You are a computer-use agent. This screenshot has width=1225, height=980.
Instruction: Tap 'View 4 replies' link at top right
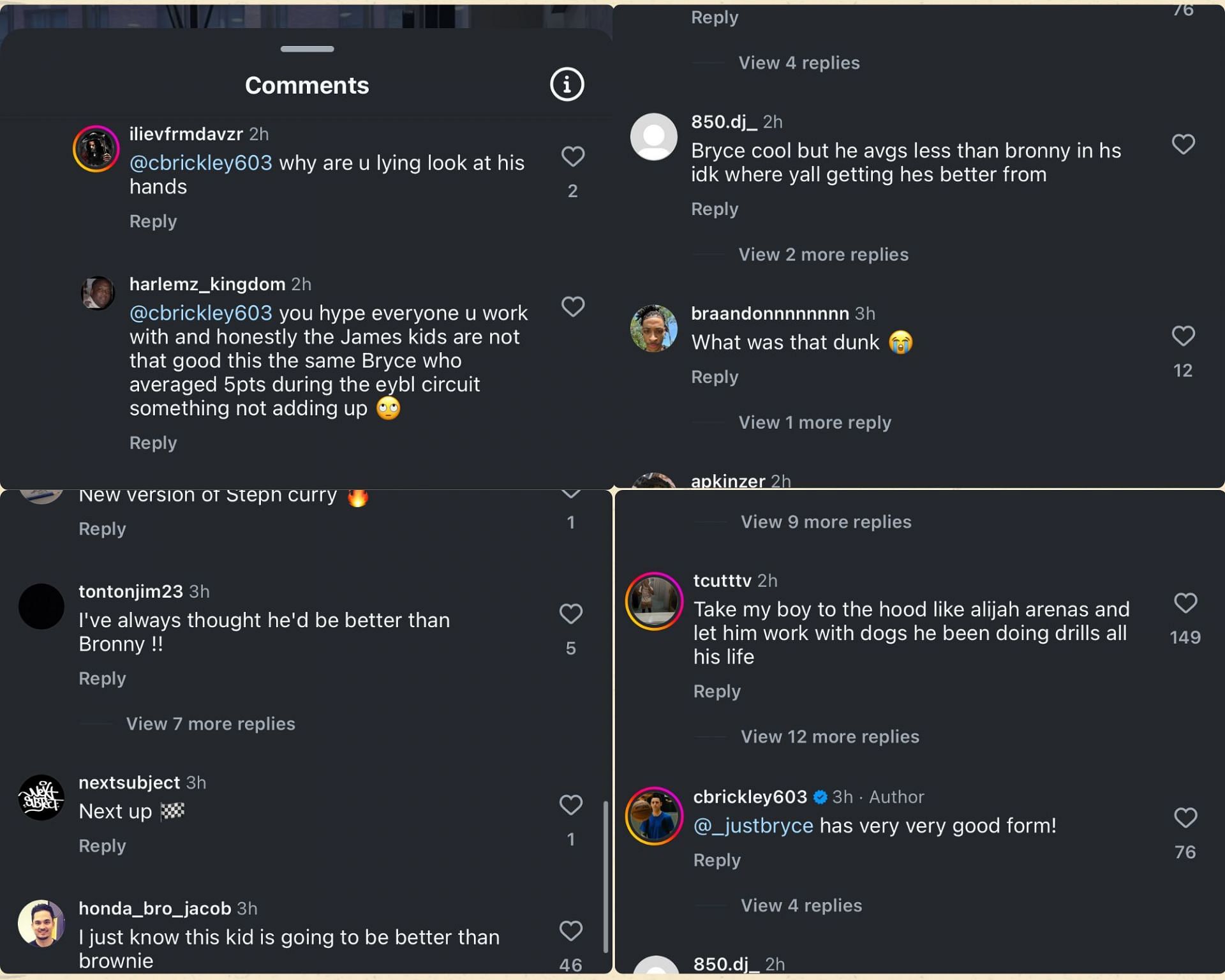tap(799, 62)
